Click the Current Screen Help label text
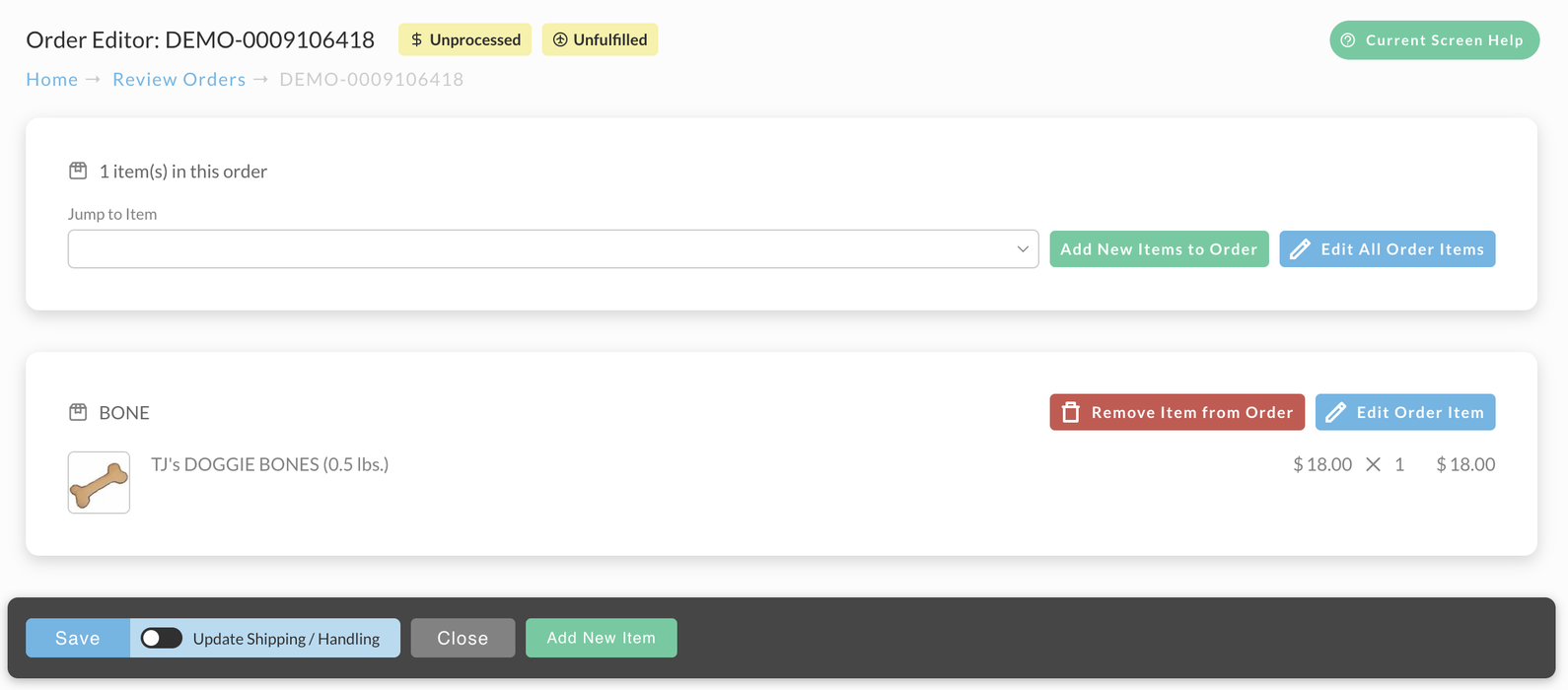 click(x=1445, y=40)
